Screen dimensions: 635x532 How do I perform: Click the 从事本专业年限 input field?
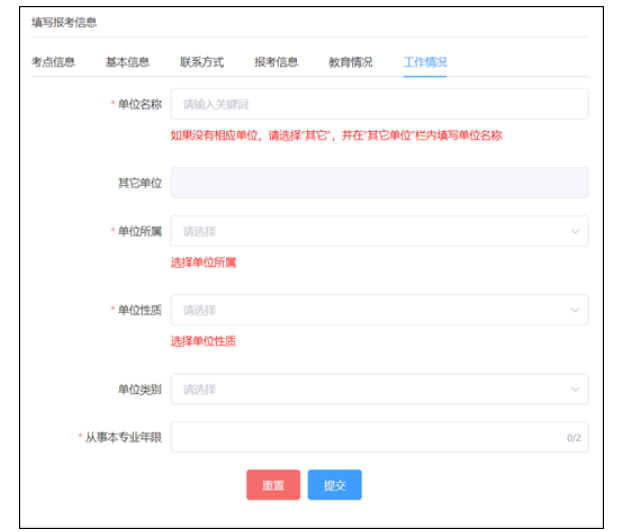(x=365, y=437)
